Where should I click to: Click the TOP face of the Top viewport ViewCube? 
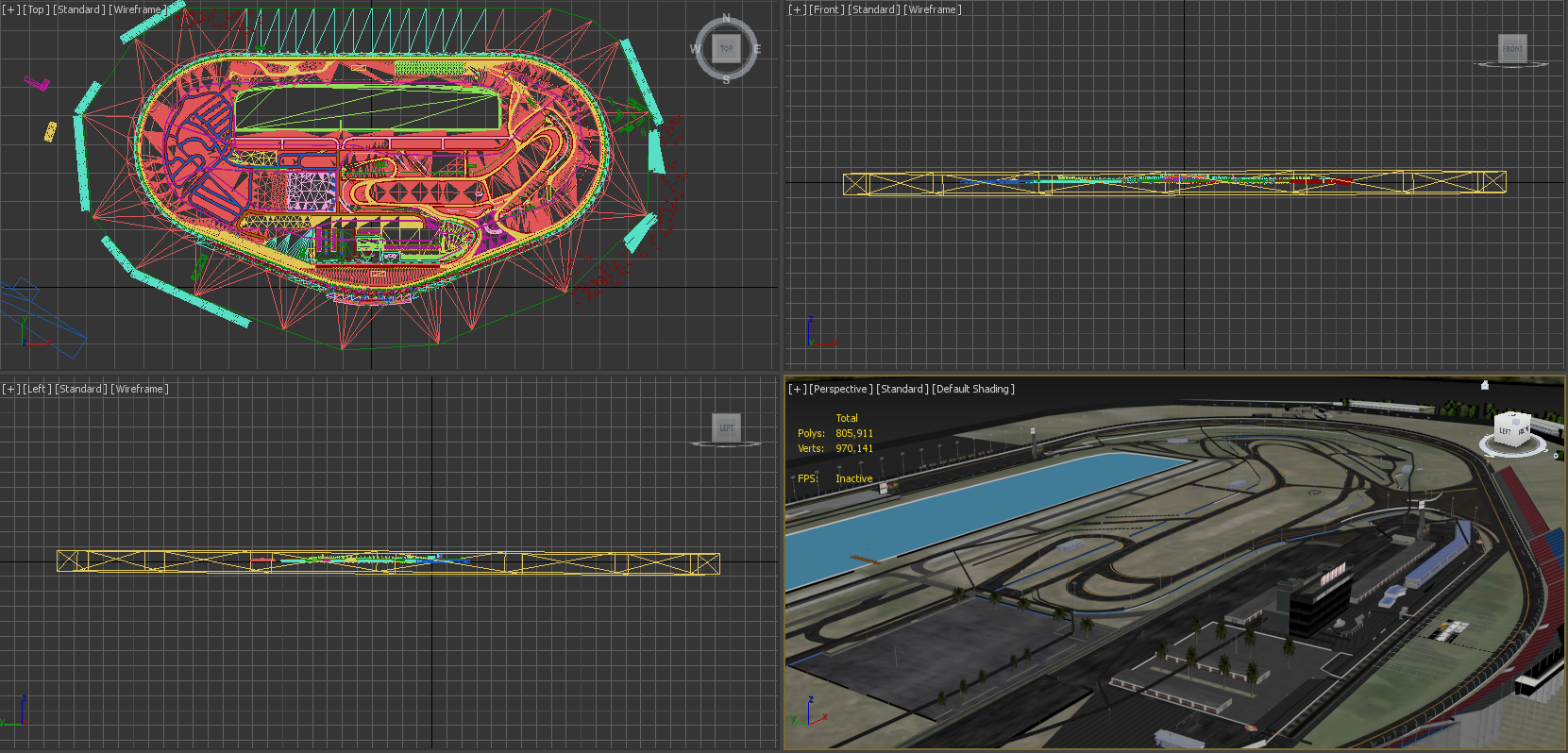tap(726, 48)
